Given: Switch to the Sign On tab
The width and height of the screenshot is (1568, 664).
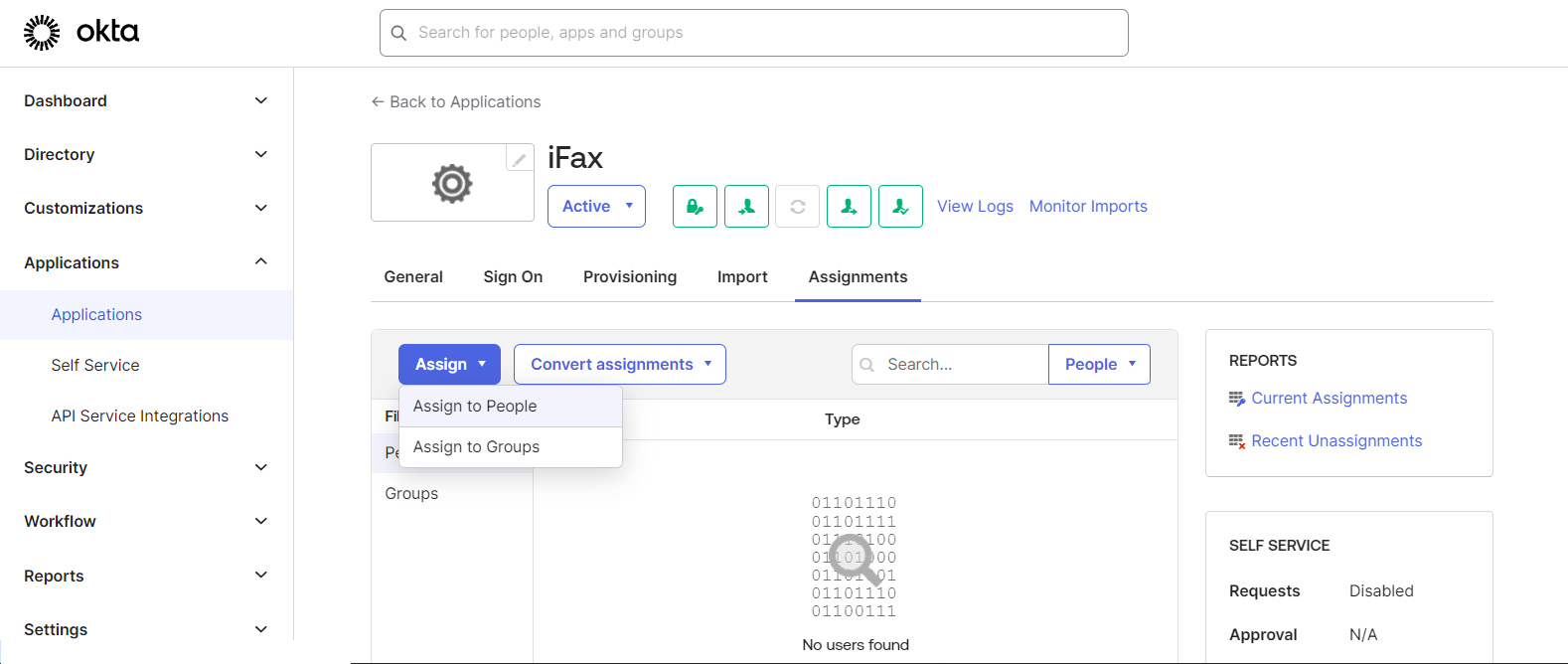Looking at the screenshot, I should [x=513, y=277].
